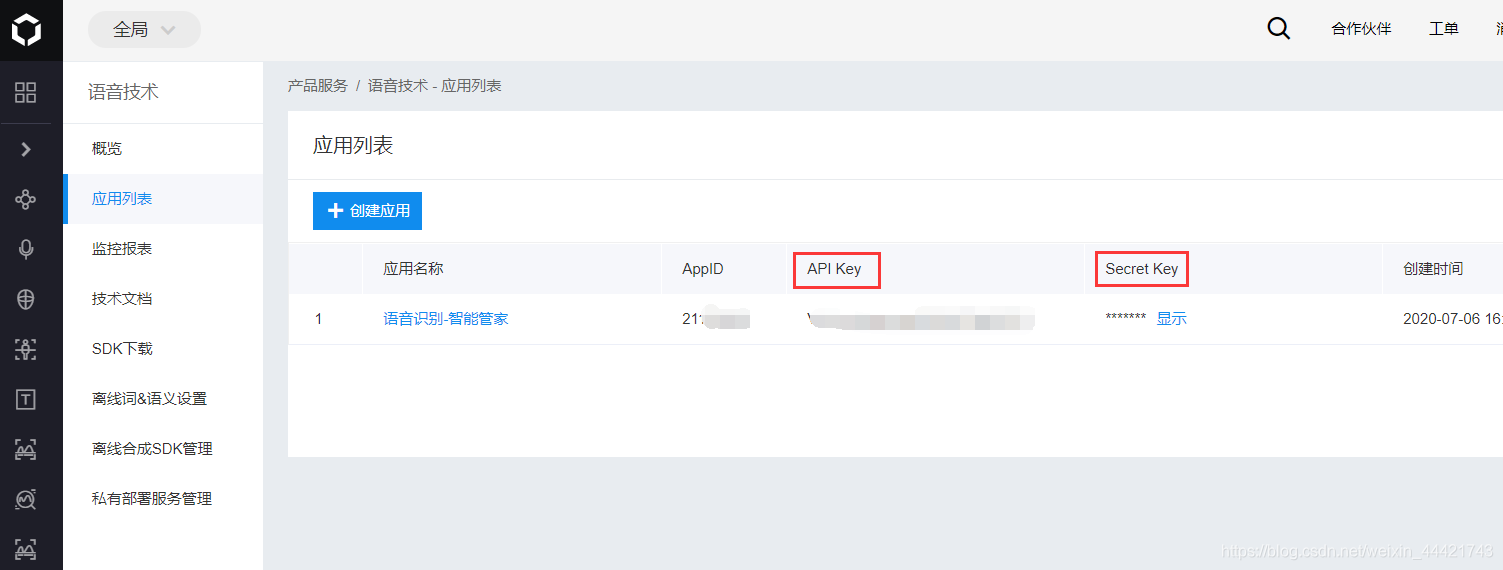The height and width of the screenshot is (570, 1503).
Task: Open 工单 in the top navigation
Action: click(x=1444, y=29)
